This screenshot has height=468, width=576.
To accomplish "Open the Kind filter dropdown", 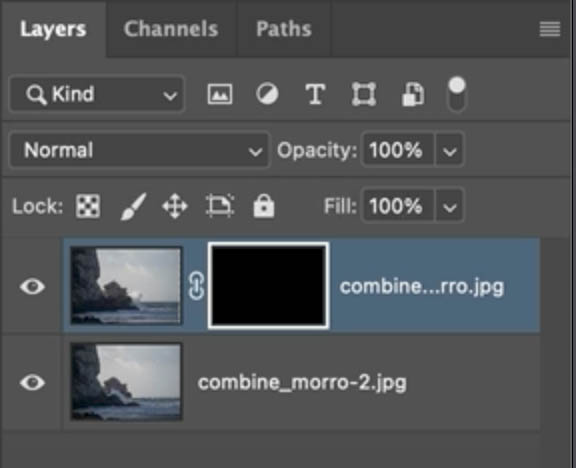I will point(97,94).
